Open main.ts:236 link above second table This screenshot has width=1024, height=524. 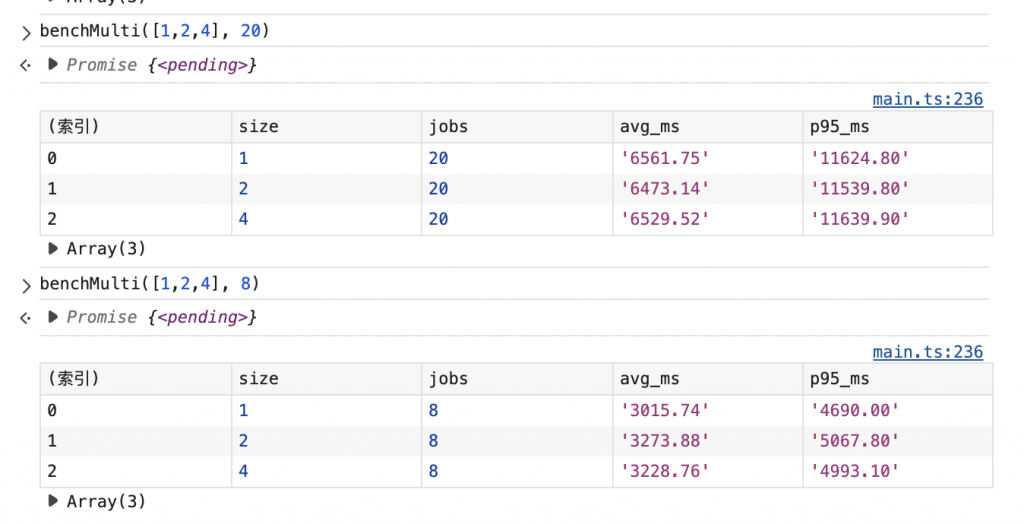pyautogui.click(x=927, y=351)
